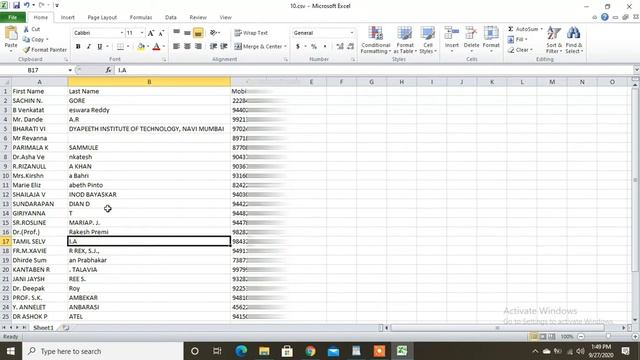
Task: Click column B header
Action: coord(149,82)
